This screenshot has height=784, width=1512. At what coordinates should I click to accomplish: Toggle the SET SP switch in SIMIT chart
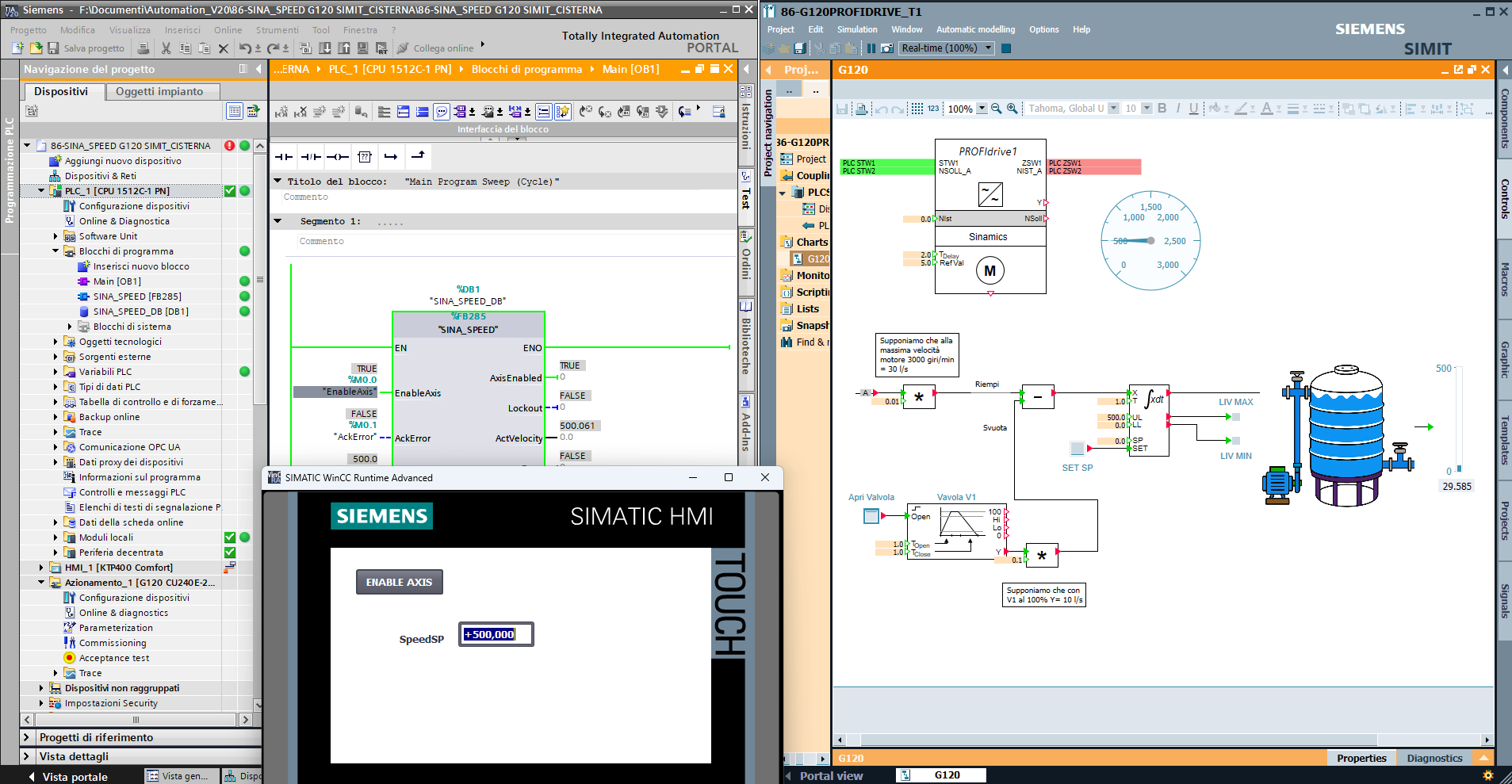coord(1077,449)
